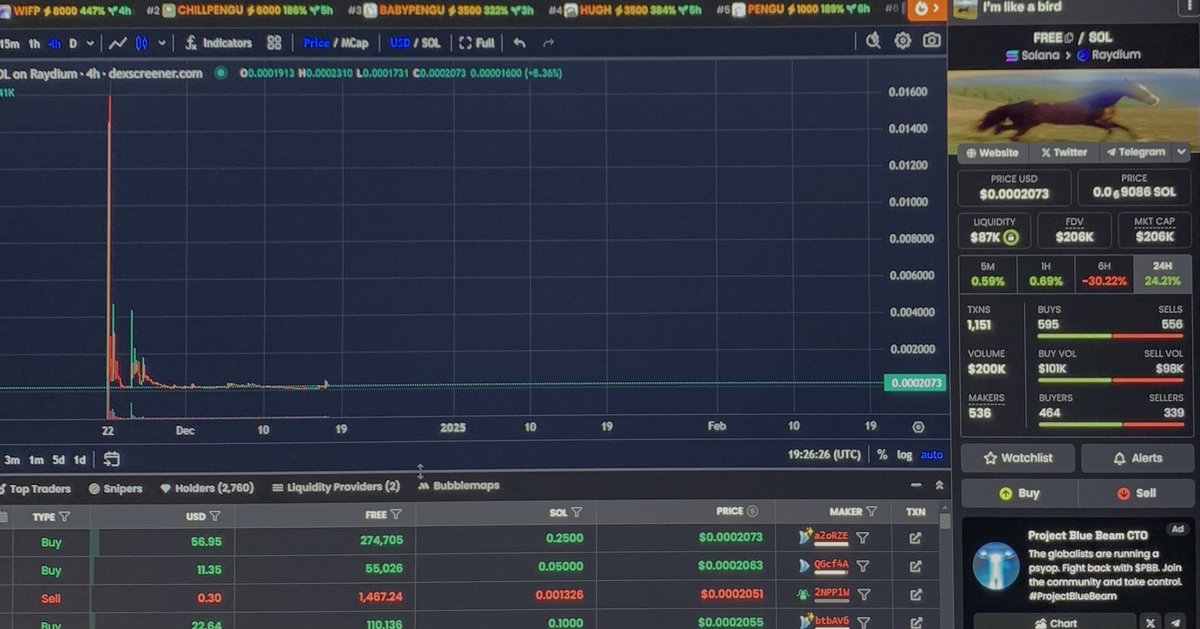Open the Alerts button
The width and height of the screenshot is (1200, 629).
pyautogui.click(x=1136, y=458)
